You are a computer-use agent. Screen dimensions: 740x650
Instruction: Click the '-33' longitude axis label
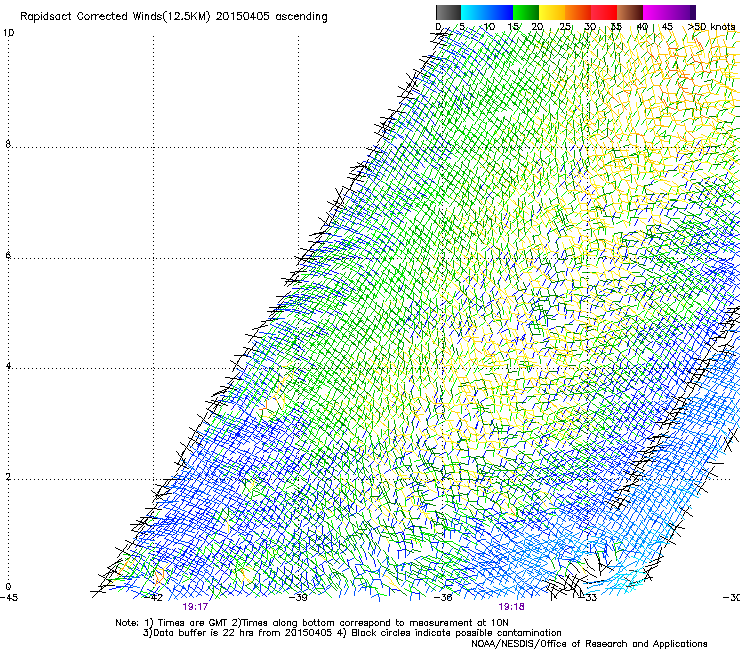tap(588, 597)
